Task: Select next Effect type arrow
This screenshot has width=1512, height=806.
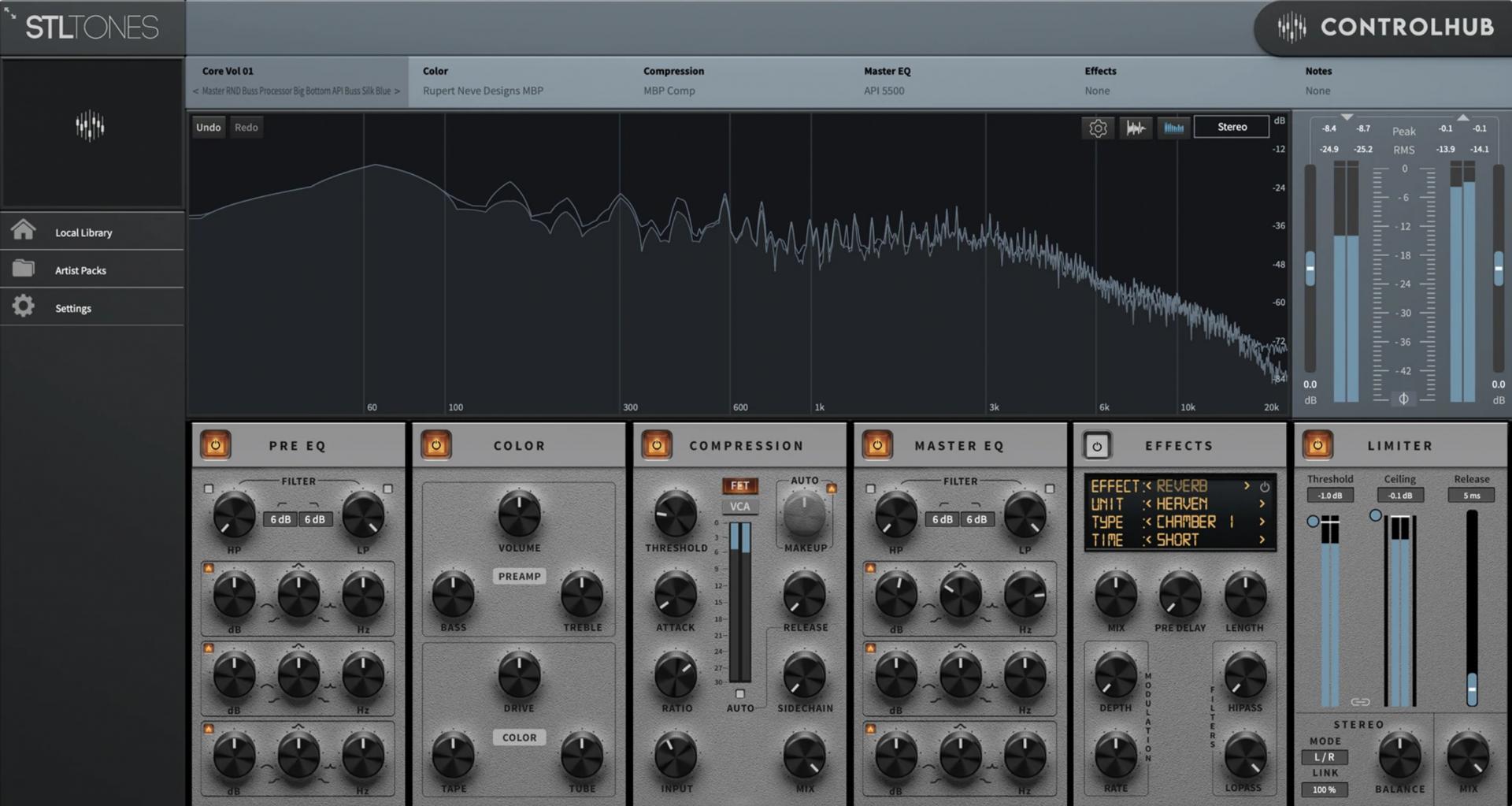Action: click(1247, 486)
